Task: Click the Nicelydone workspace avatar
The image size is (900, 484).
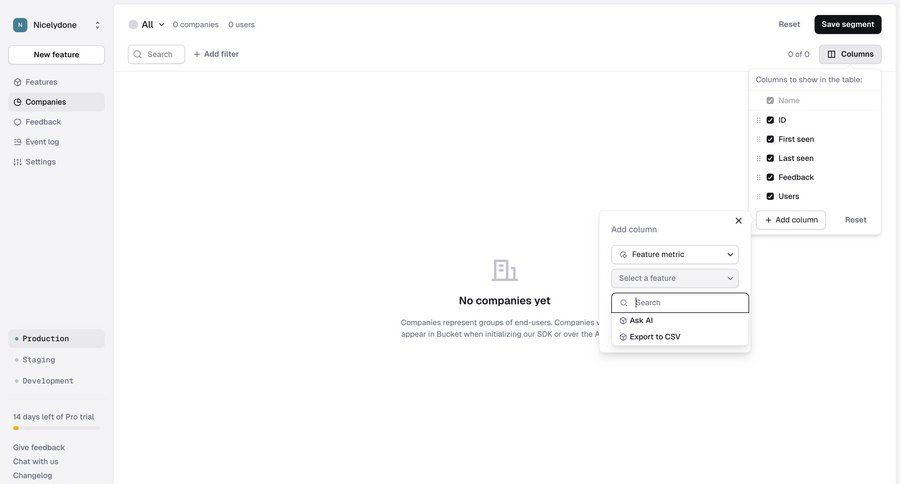Action: tap(20, 25)
